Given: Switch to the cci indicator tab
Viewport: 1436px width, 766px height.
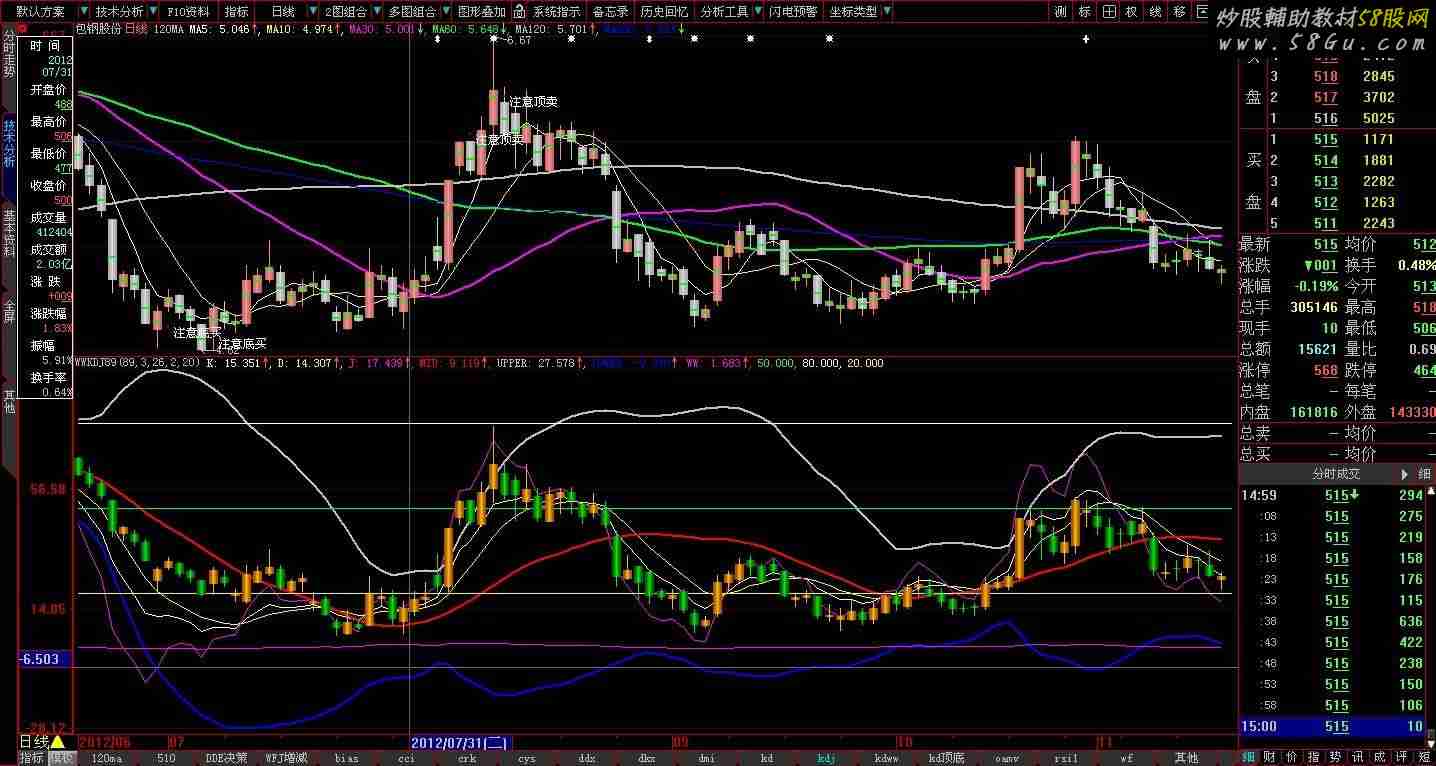Looking at the screenshot, I should [406, 758].
